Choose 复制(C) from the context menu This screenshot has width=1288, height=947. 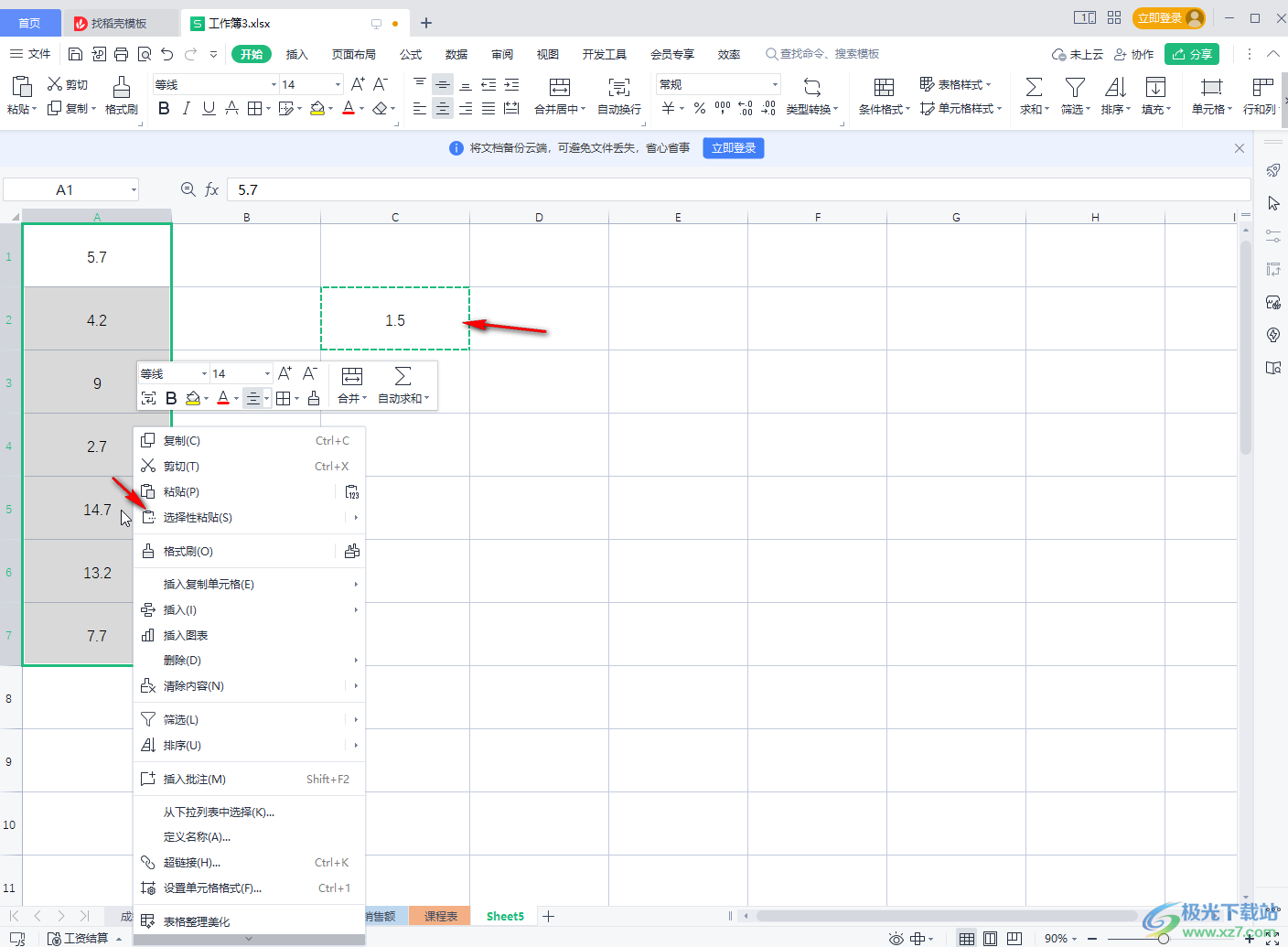coord(249,441)
